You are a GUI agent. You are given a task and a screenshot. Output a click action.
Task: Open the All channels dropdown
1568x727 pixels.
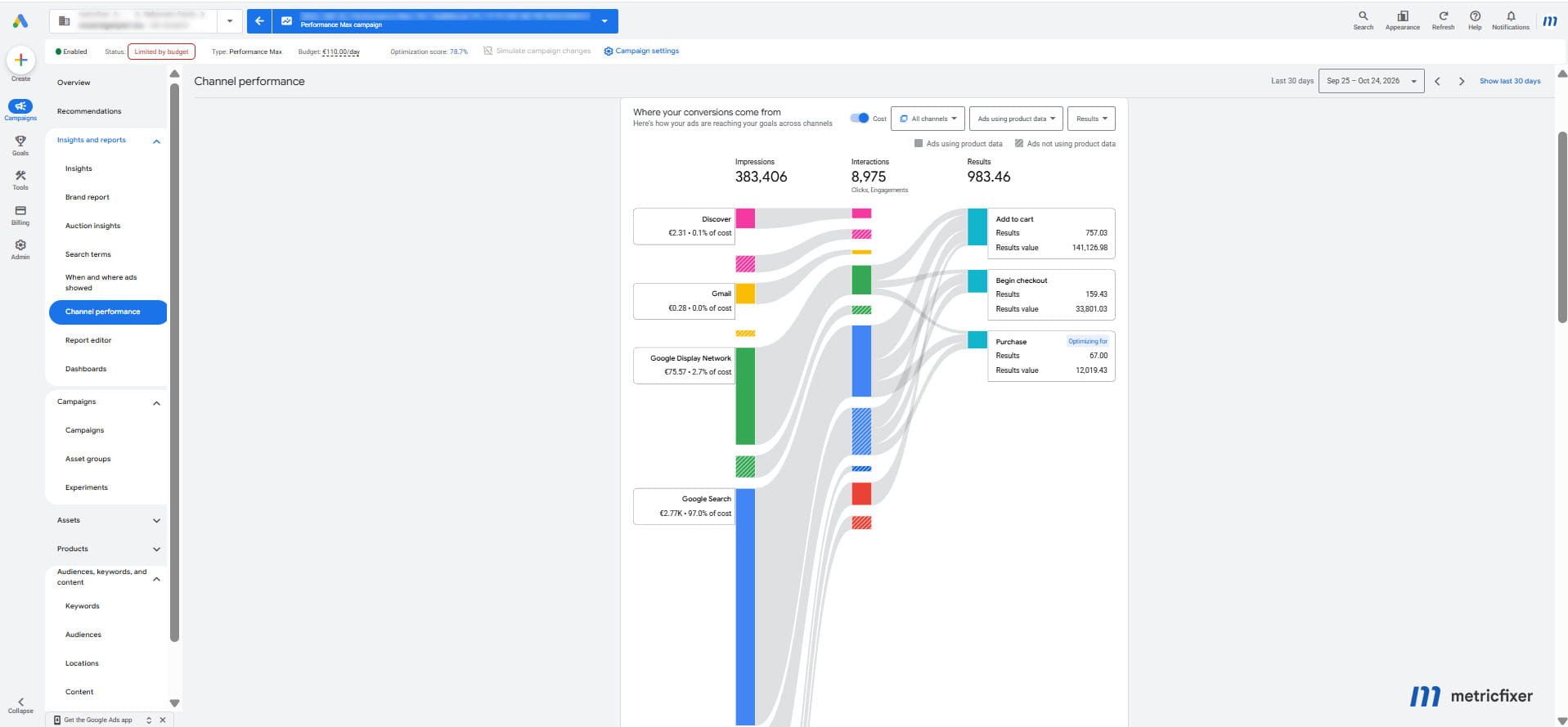click(928, 119)
